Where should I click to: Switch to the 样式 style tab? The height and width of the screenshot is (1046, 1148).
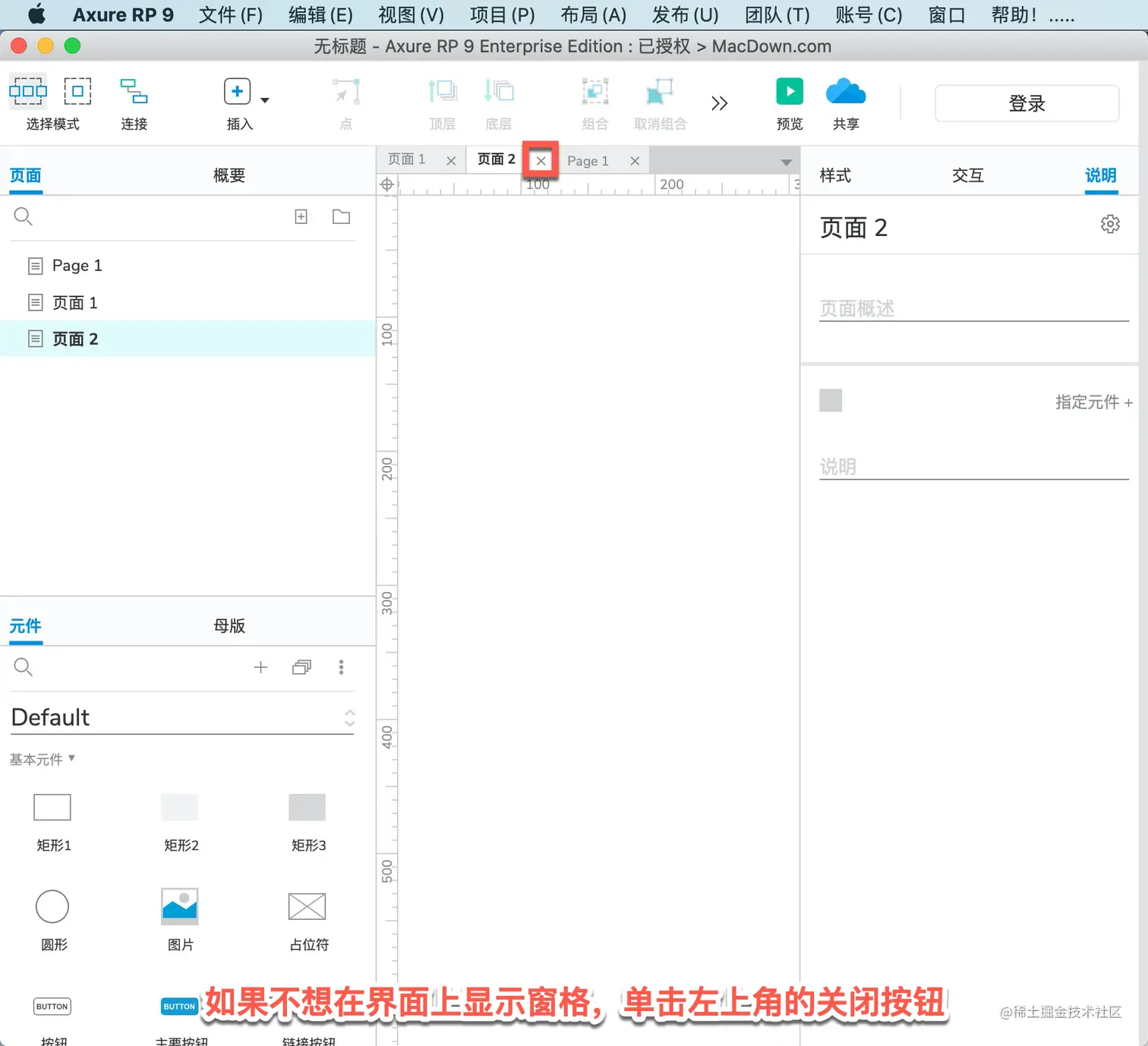[x=835, y=175]
